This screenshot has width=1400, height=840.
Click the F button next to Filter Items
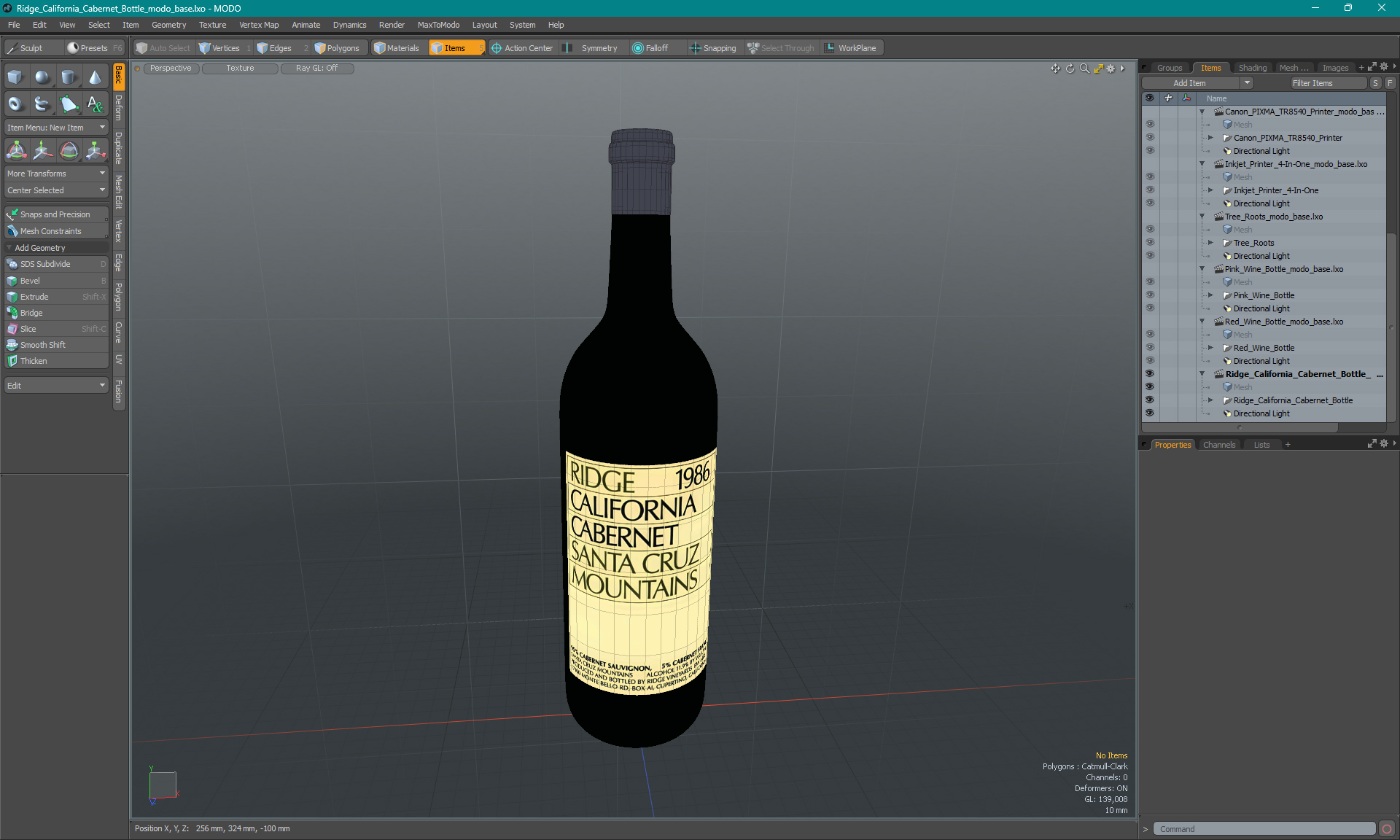click(x=1390, y=83)
